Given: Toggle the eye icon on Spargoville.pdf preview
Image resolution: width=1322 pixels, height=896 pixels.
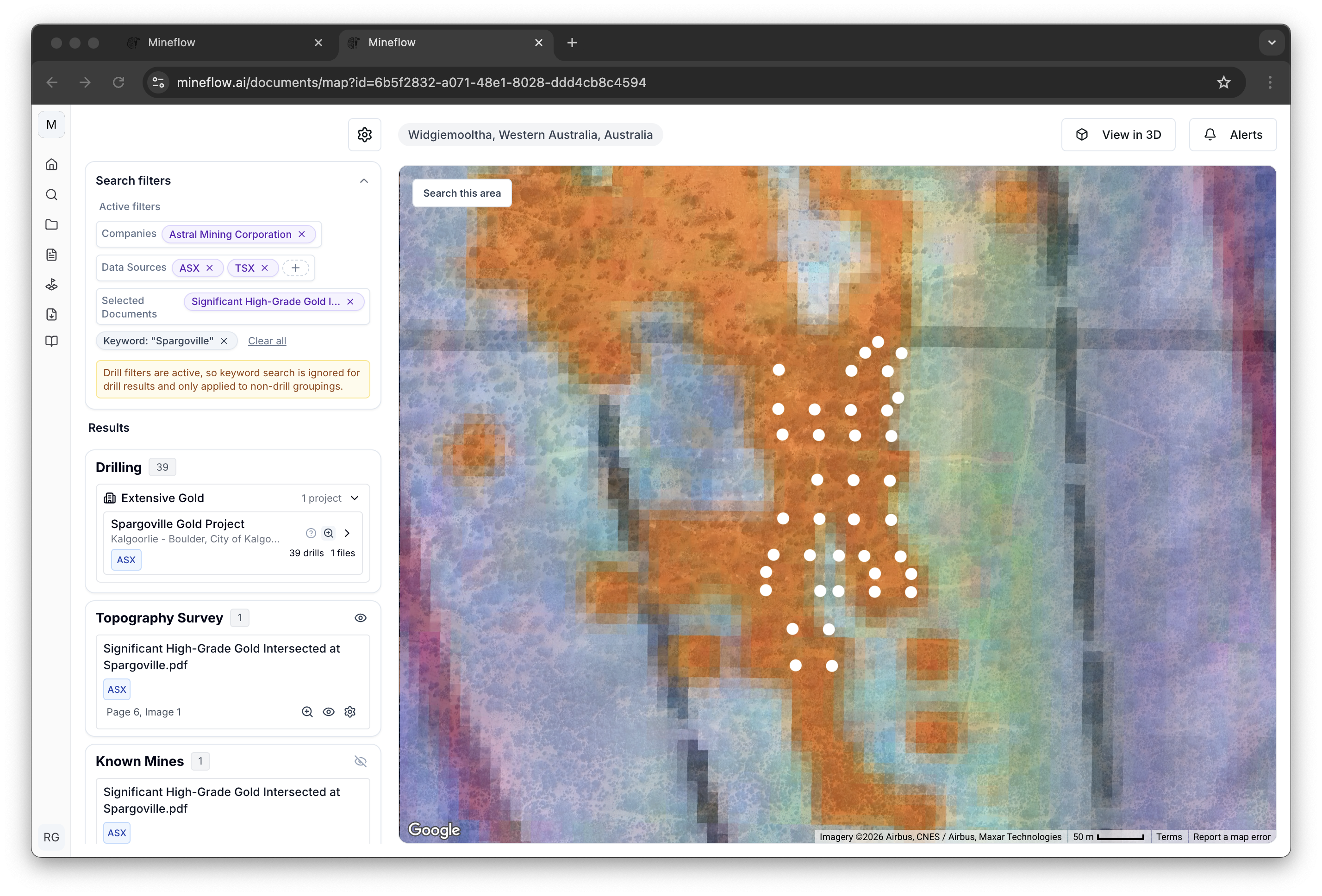Looking at the screenshot, I should 329,712.
